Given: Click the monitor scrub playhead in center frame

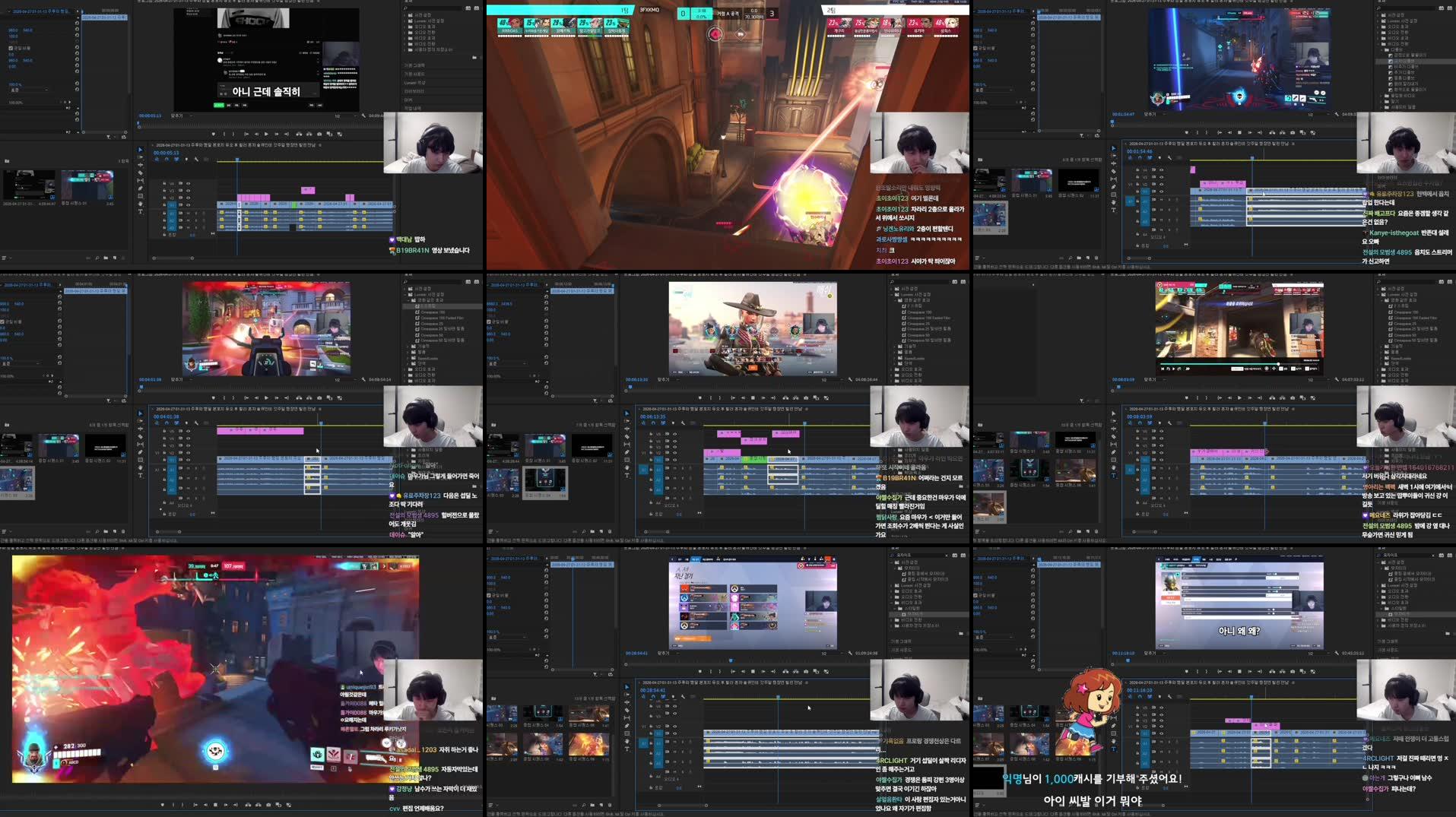Looking at the screenshot, I should [x=630, y=387].
